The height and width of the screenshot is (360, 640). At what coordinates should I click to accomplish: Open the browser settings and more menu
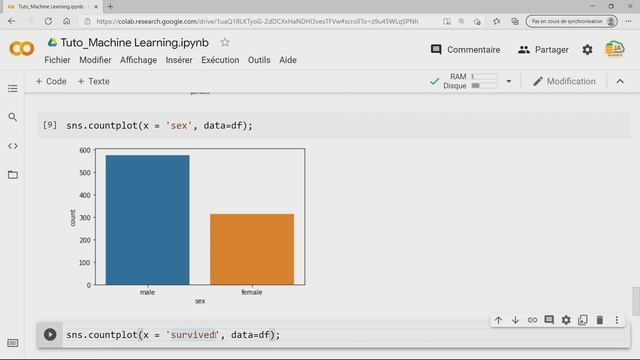(628, 21)
